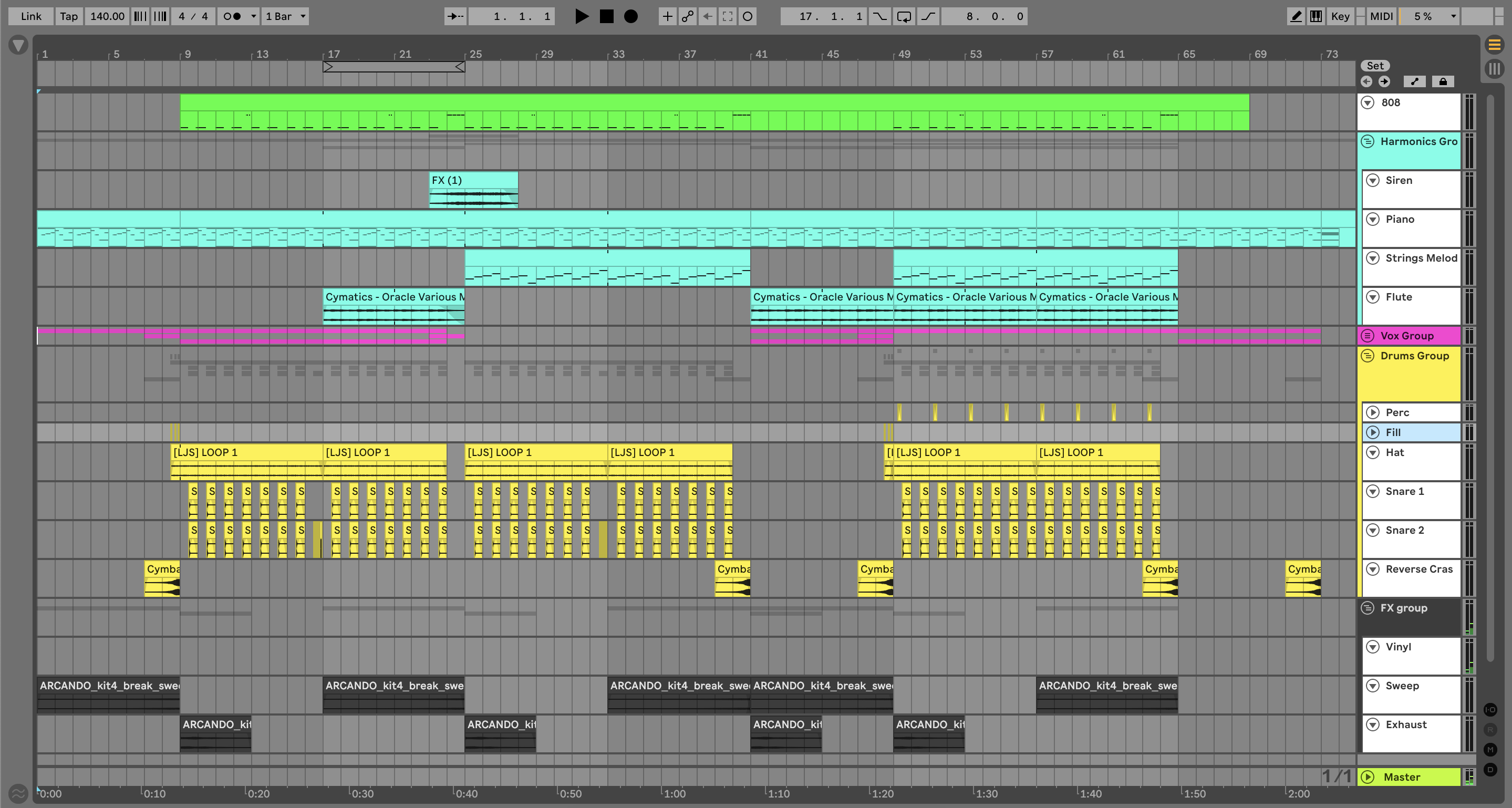Click the first Cymba clip in Reverse Cras
Screen dimensions: 1512x808
162,578
